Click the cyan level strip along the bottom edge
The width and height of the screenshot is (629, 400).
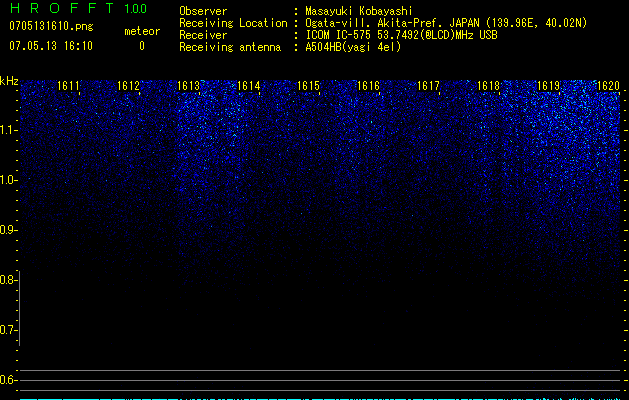320,399
